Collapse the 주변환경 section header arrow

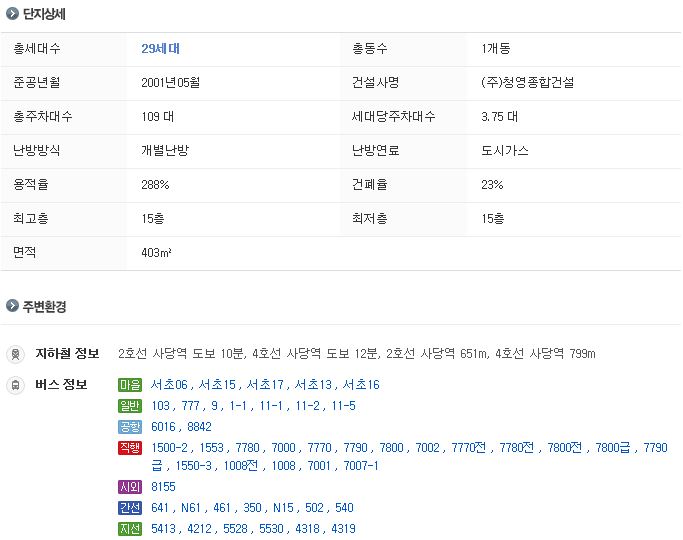11,306
